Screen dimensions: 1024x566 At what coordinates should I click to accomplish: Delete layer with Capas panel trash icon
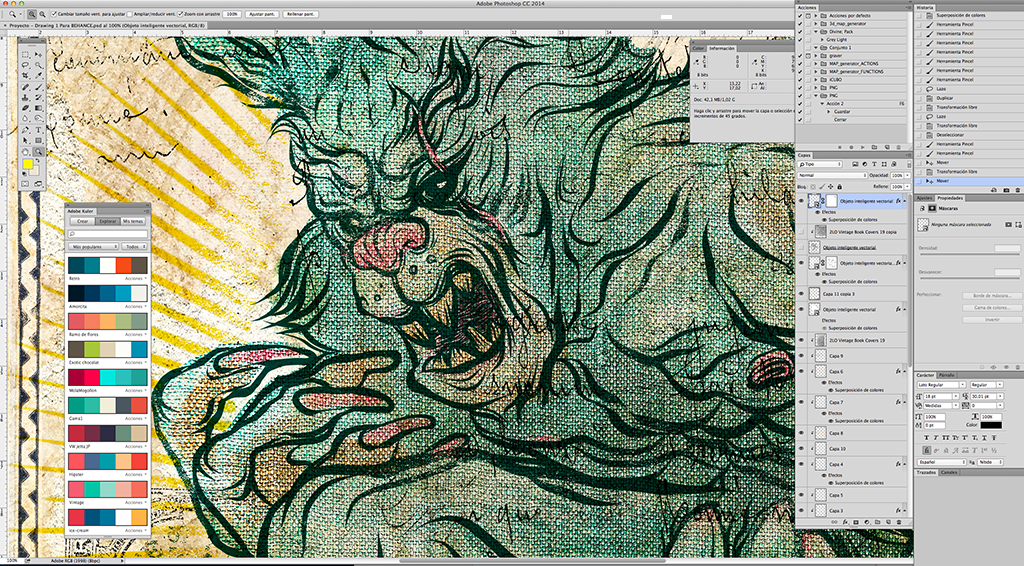899,522
